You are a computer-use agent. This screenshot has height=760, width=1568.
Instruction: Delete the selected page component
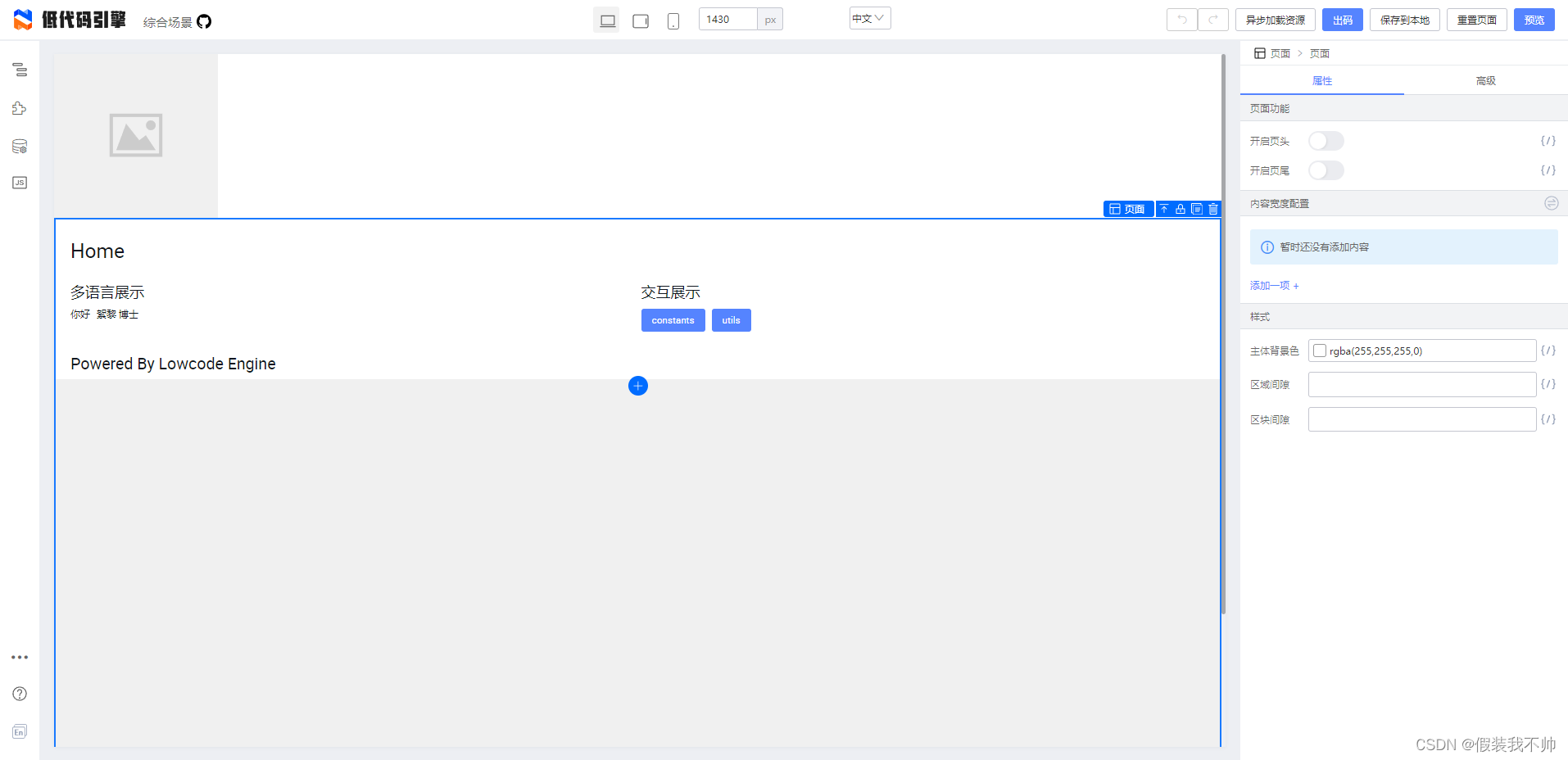pos(1213,209)
